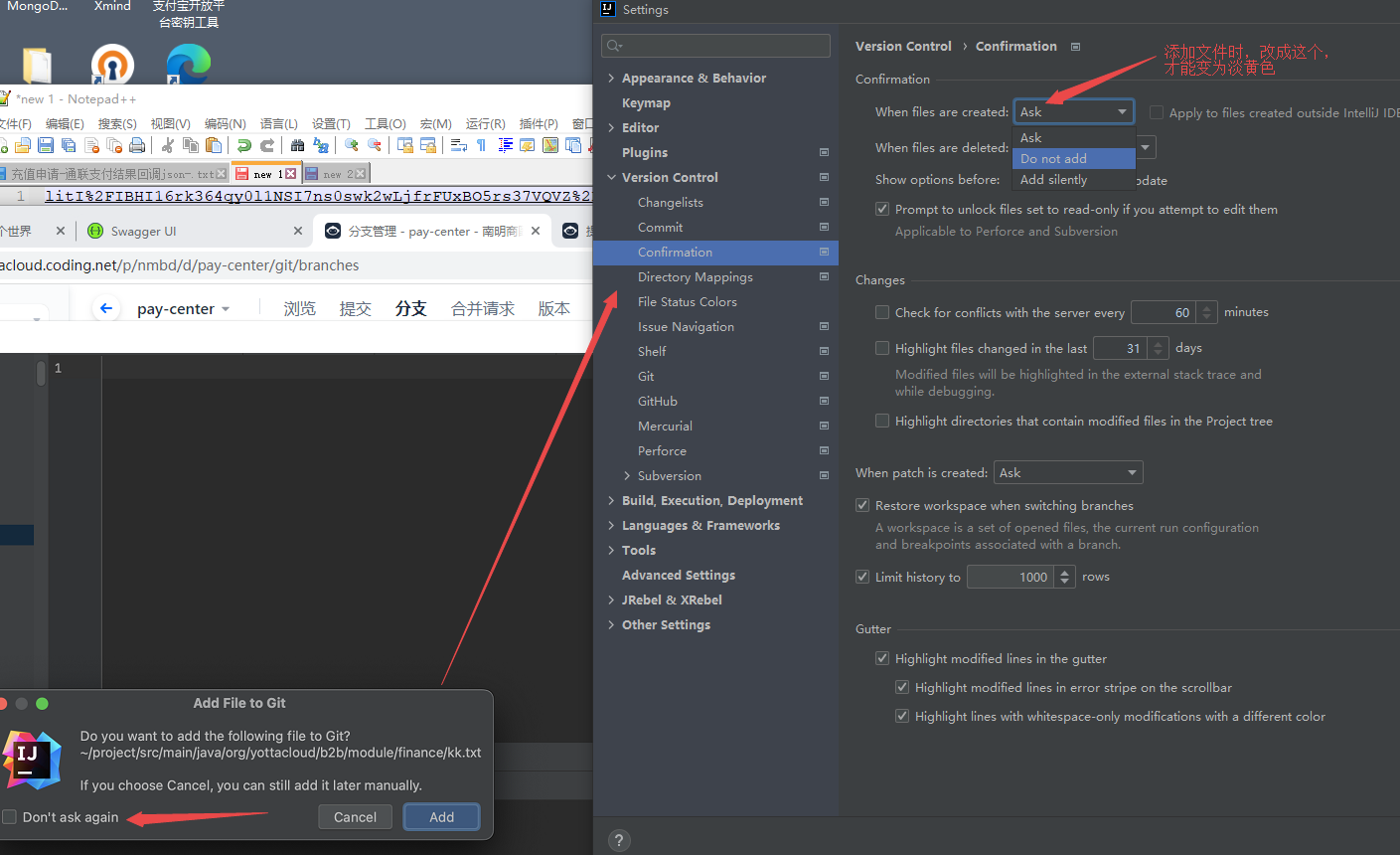
Task: Click the orange keyhole desktop icon
Action: [x=112, y=65]
